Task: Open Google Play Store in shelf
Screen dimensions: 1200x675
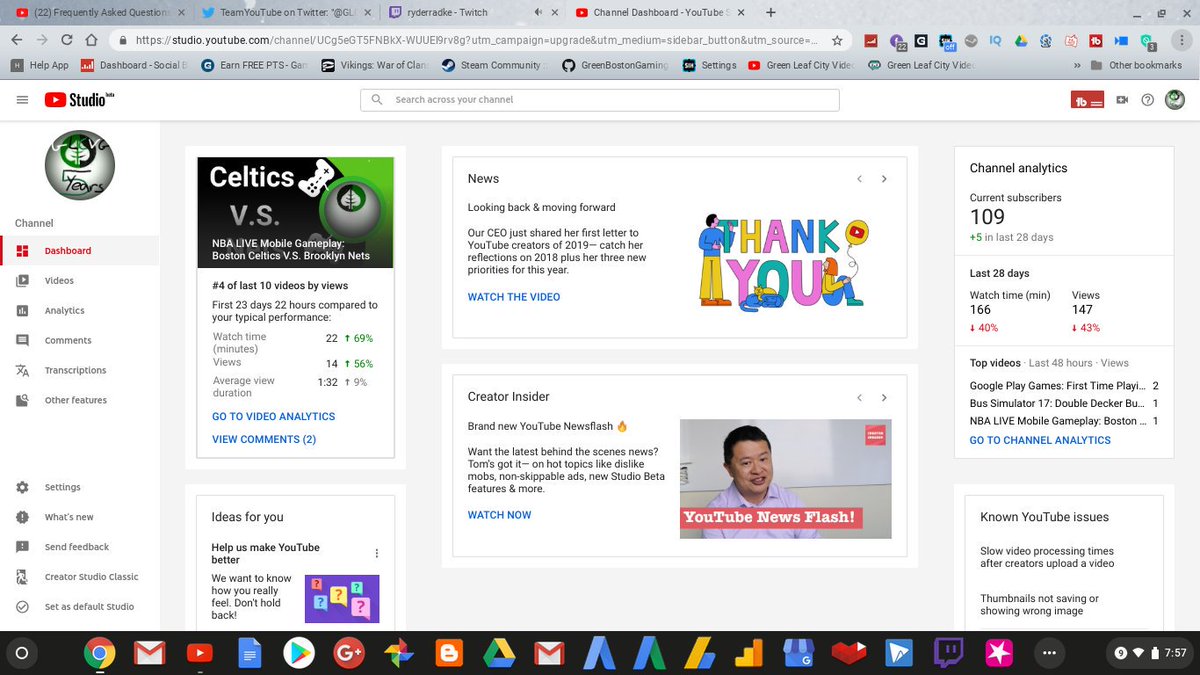Action: tap(298, 653)
